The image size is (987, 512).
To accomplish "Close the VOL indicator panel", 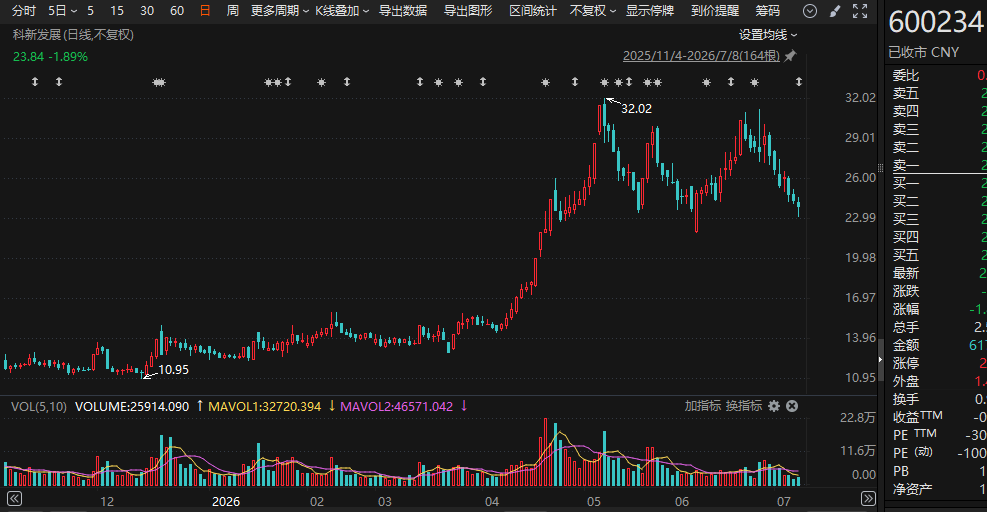I will 792,406.
